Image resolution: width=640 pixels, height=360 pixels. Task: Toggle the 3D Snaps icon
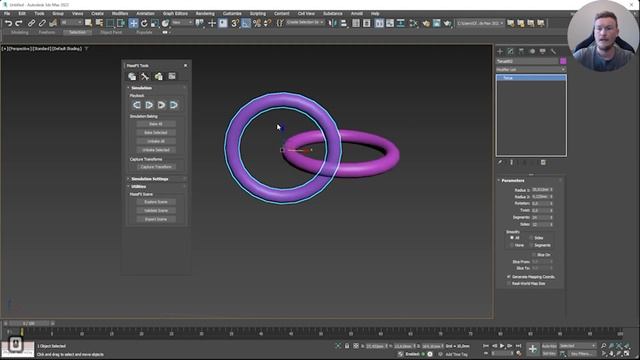click(x=235, y=23)
